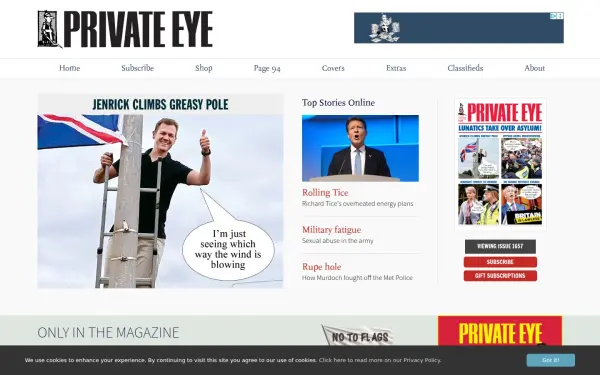Visit the Classifieds page
The height and width of the screenshot is (375, 600).
[x=465, y=68]
